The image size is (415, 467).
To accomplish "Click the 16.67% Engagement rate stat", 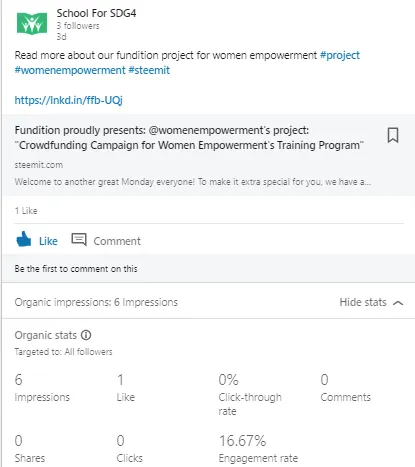I will [x=258, y=449].
